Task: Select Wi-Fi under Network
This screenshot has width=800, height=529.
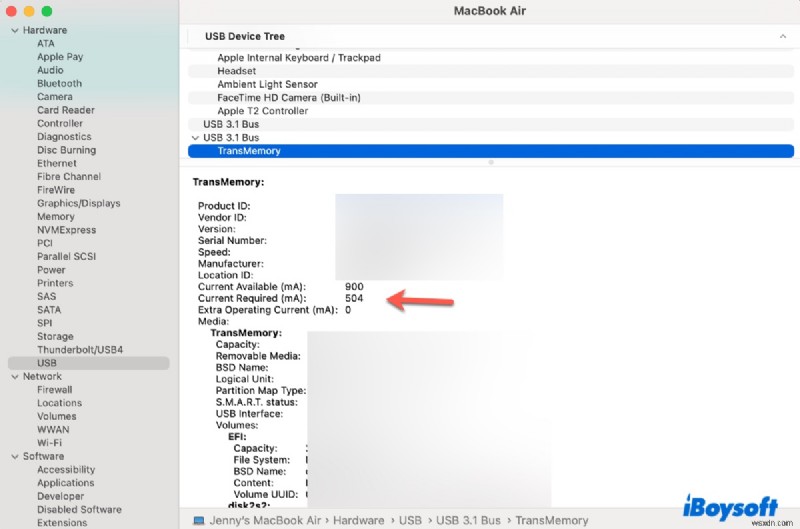Action: tap(49, 443)
